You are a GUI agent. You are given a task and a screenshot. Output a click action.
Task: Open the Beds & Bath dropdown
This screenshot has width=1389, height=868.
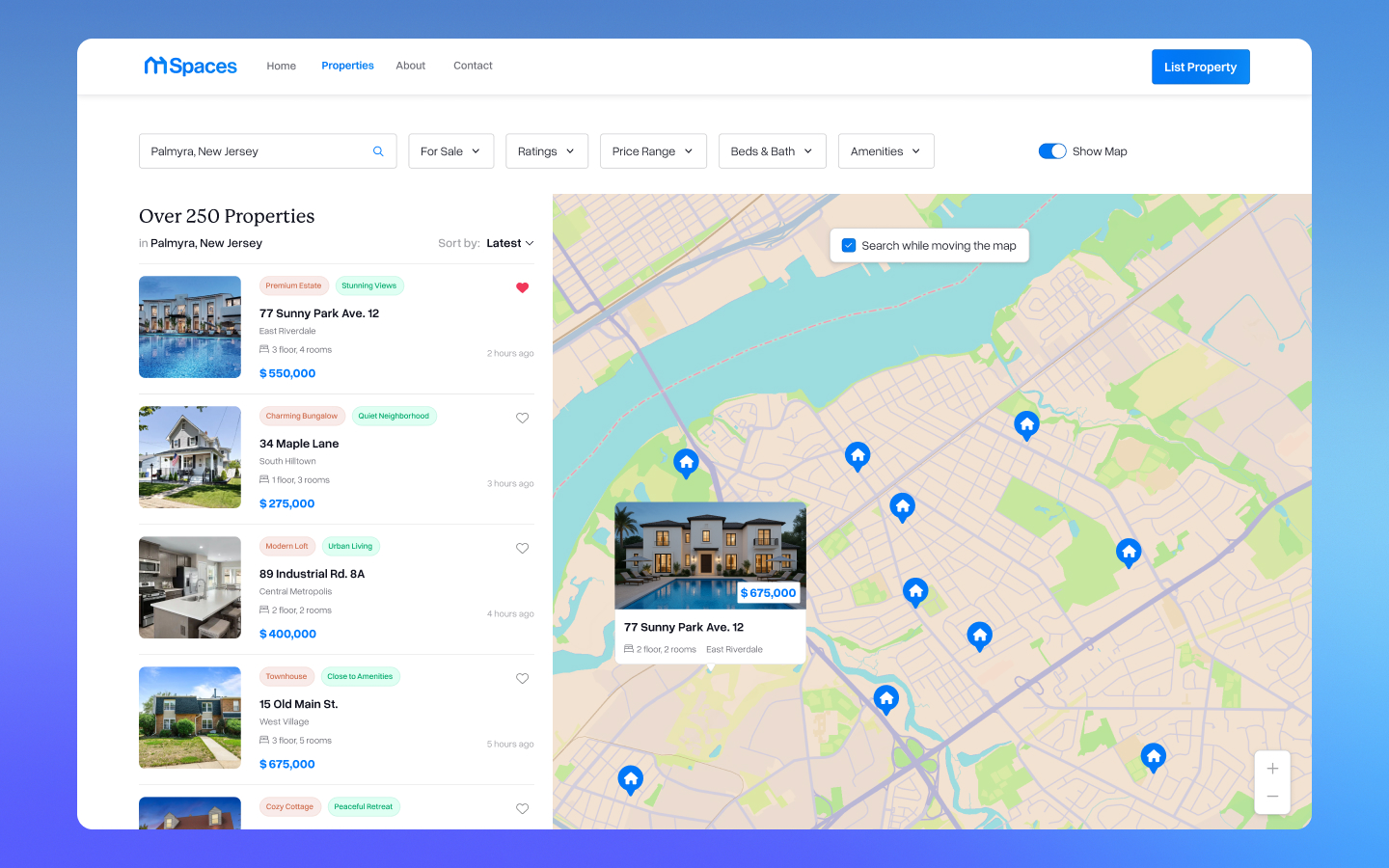[x=772, y=151]
